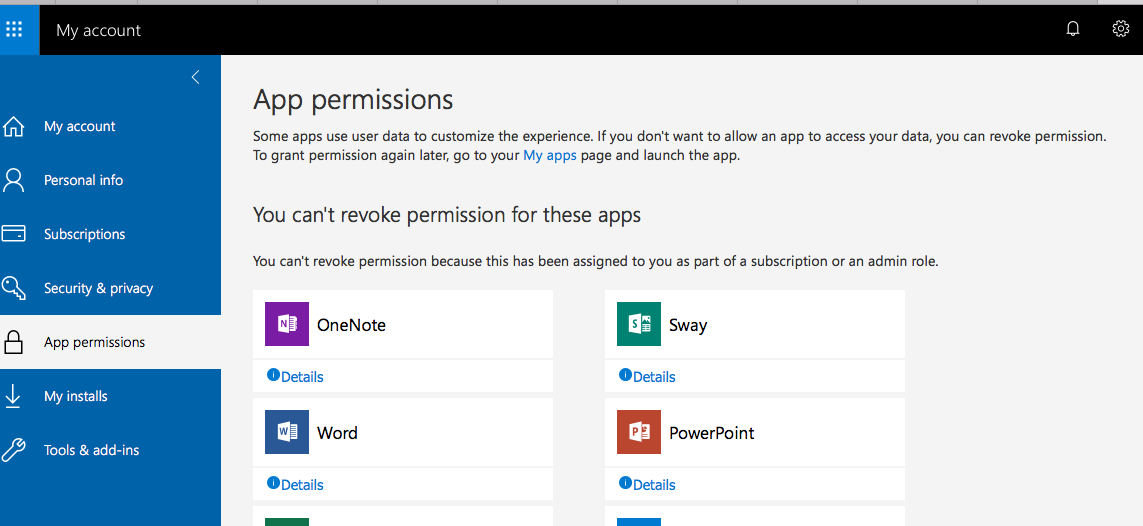Click the Sway app icon
The height and width of the screenshot is (526, 1143).
click(x=639, y=324)
